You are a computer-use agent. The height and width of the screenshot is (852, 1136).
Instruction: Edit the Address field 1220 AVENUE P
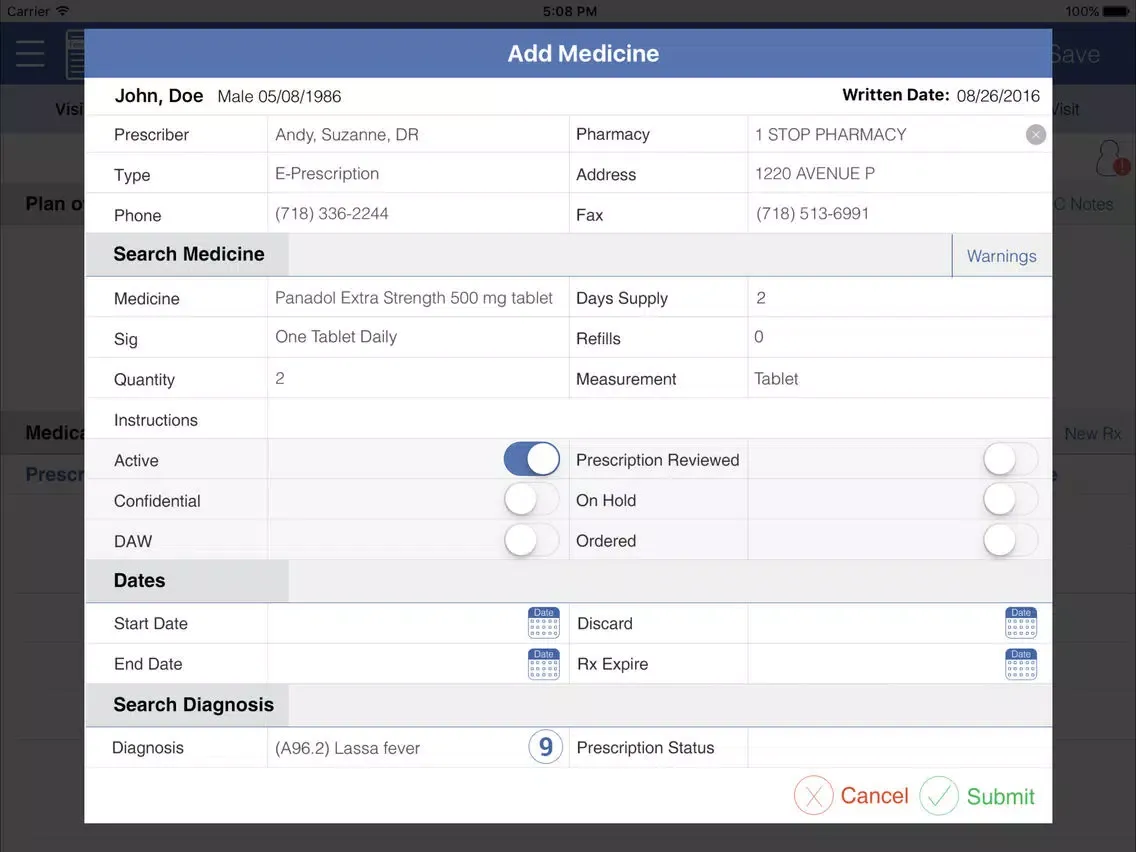[x=899, y=174]
